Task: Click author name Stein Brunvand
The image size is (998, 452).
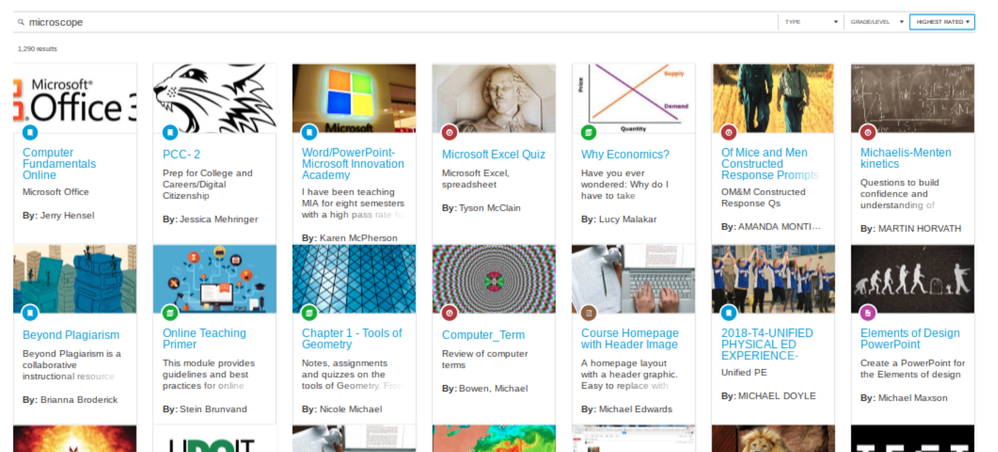Action: (x=213, y=409)
